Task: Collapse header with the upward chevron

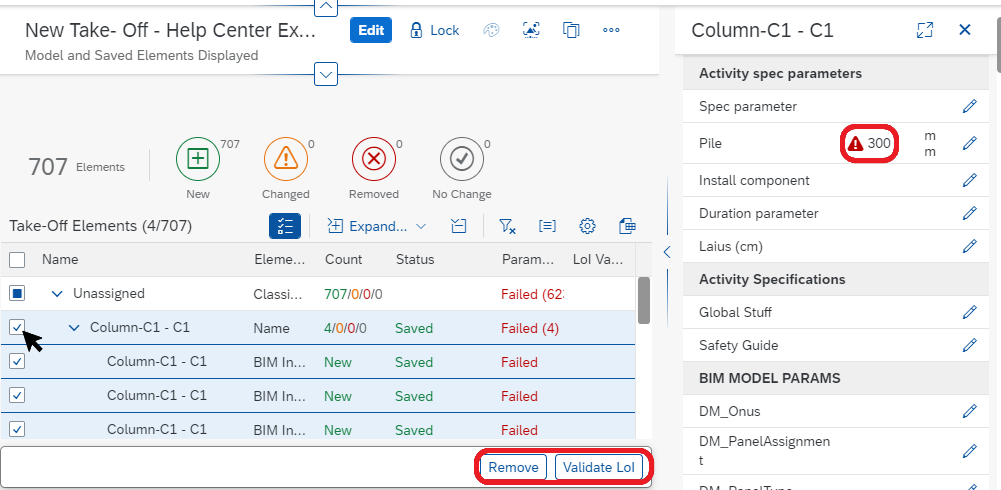Action: (x=326, y=7)
